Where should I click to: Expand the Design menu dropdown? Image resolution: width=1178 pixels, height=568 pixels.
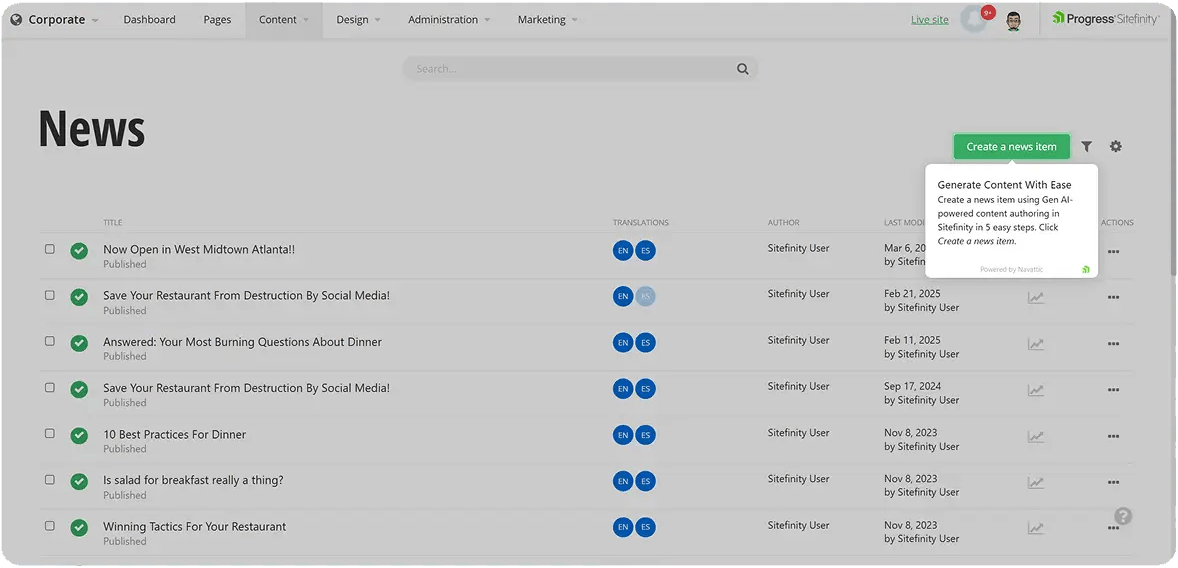(x=358, y=20)
